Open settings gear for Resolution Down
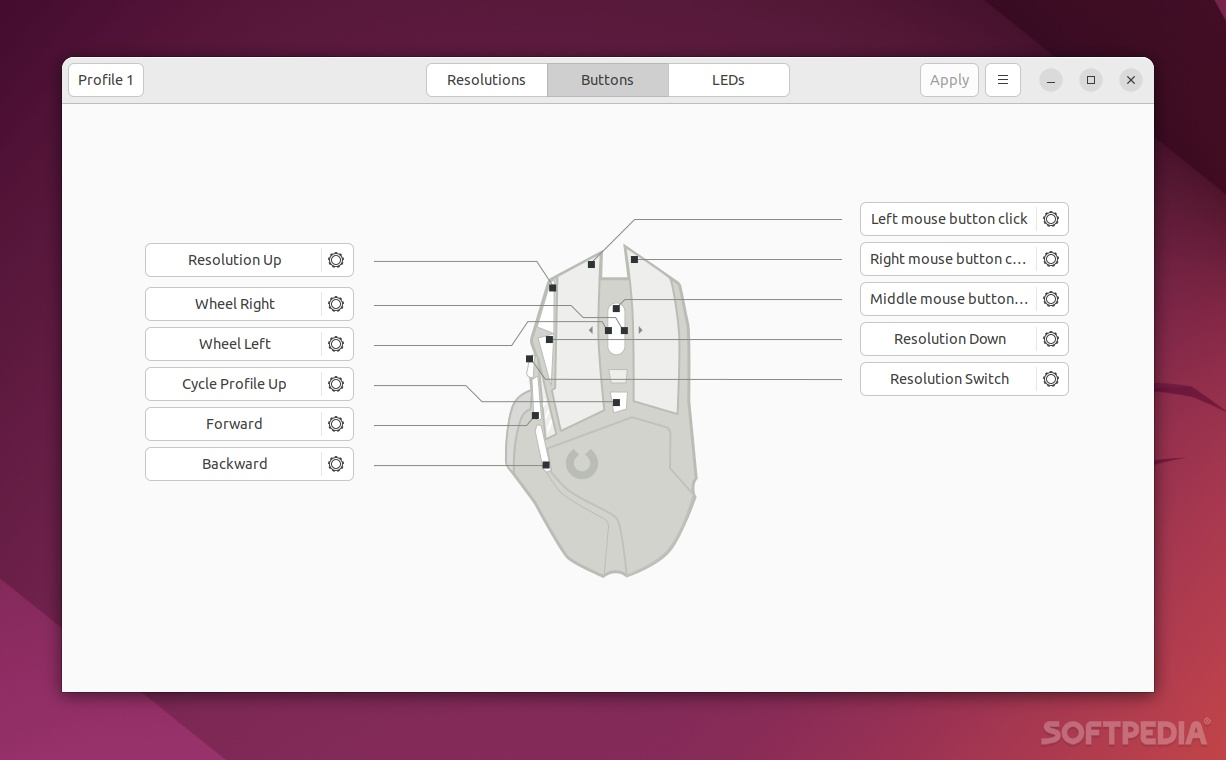Image resolution: width=1226 pixels, height=760 pixels. coord(1051,339)
